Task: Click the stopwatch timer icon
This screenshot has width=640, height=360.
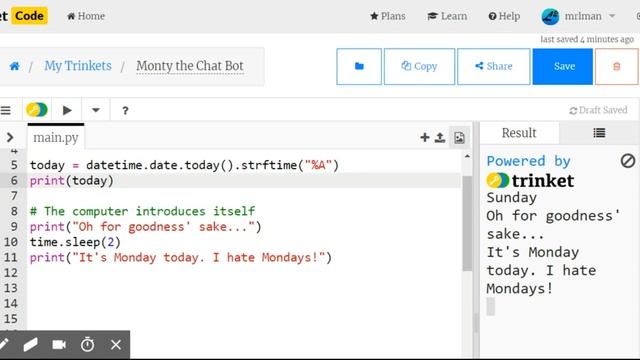Action: 87,344
